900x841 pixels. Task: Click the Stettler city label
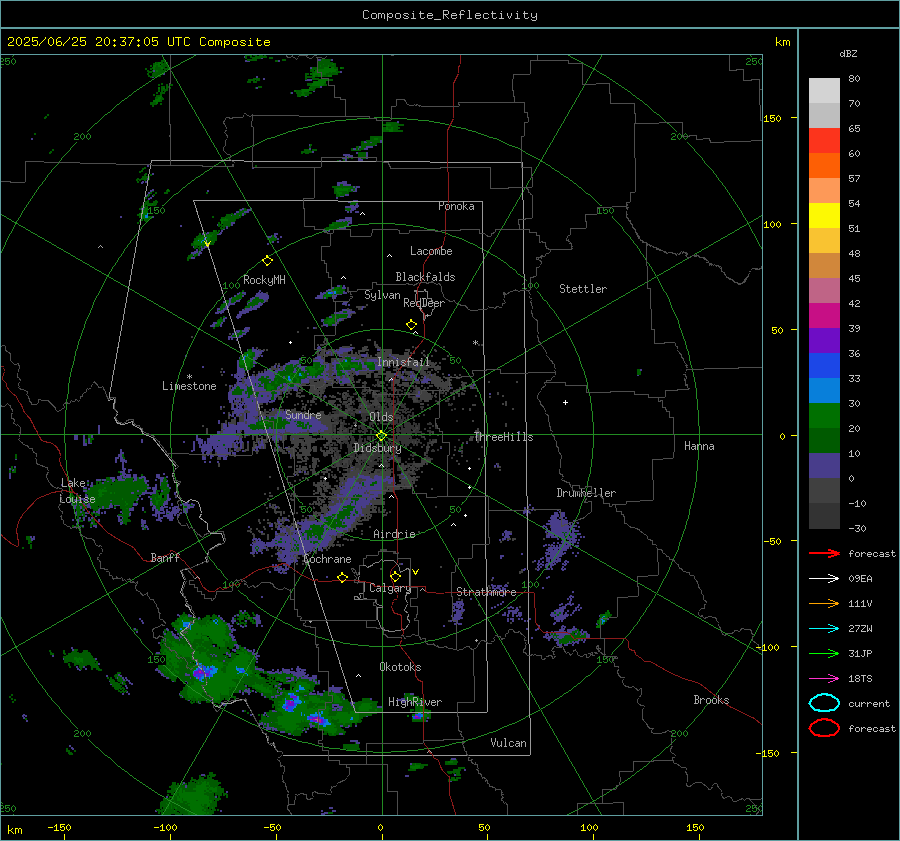(583, 289)
